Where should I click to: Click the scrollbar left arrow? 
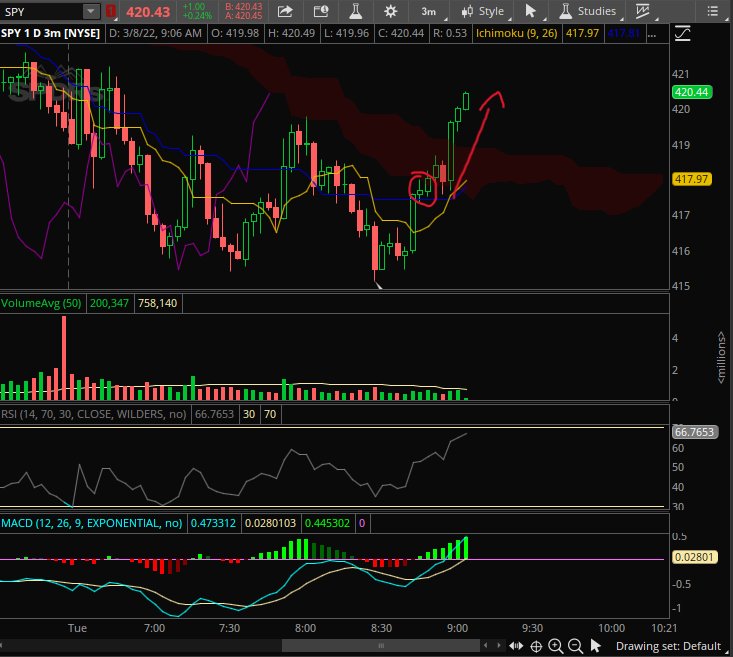point(486,646)
